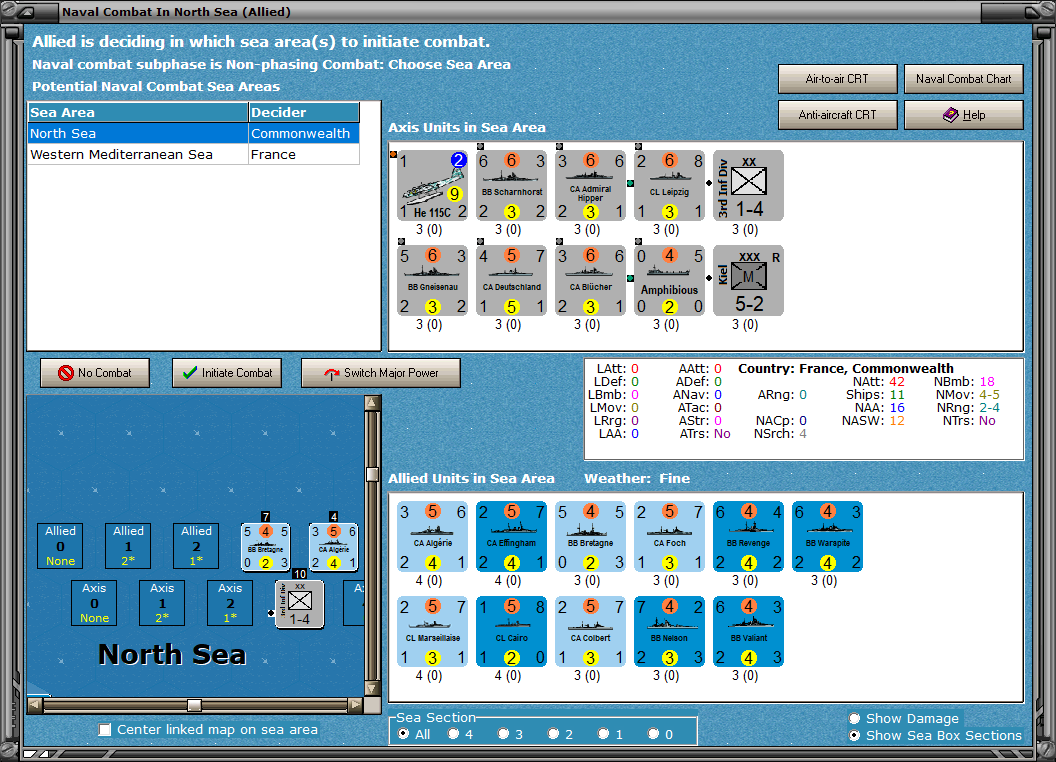Select the BB Scharnhorst ship counter
Screen dimensions: 1056x762
point(511,185)
